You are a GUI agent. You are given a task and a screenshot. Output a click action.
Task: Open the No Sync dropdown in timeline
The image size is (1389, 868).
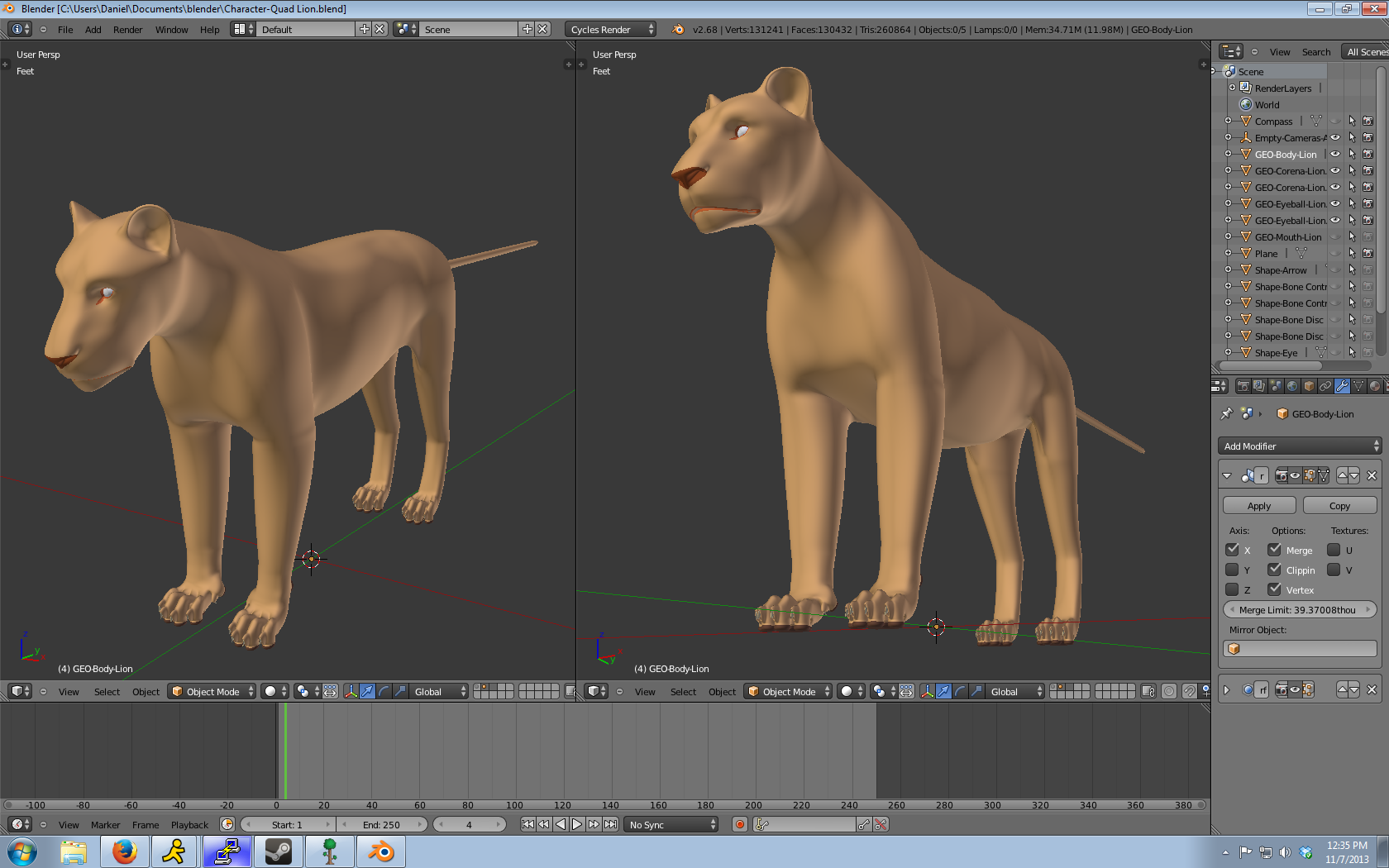point(671,824)
